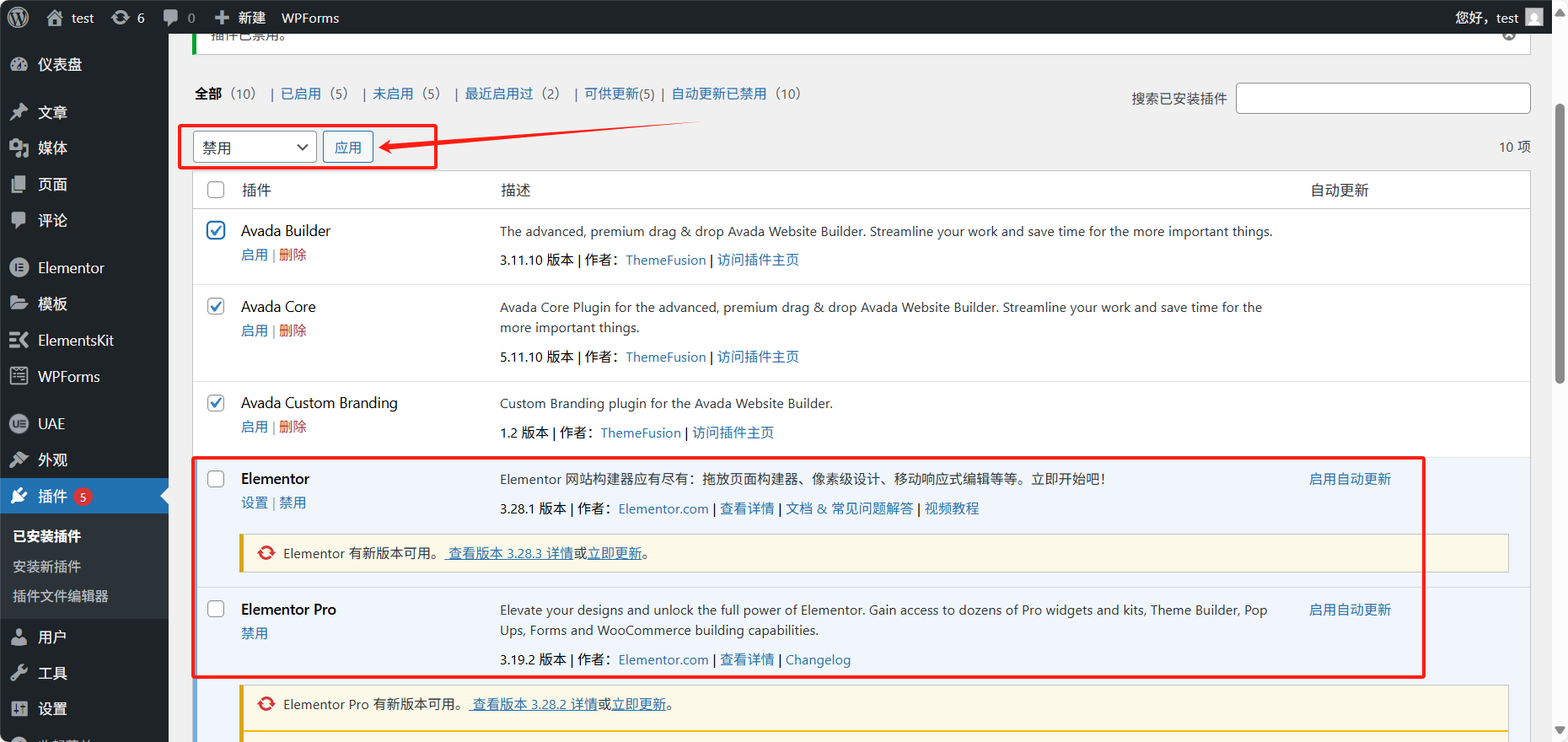Open the 禁用 bulk action dropdown
Image resolution: width=1568 pixels, height=742 pixels.
coord(255,148)
